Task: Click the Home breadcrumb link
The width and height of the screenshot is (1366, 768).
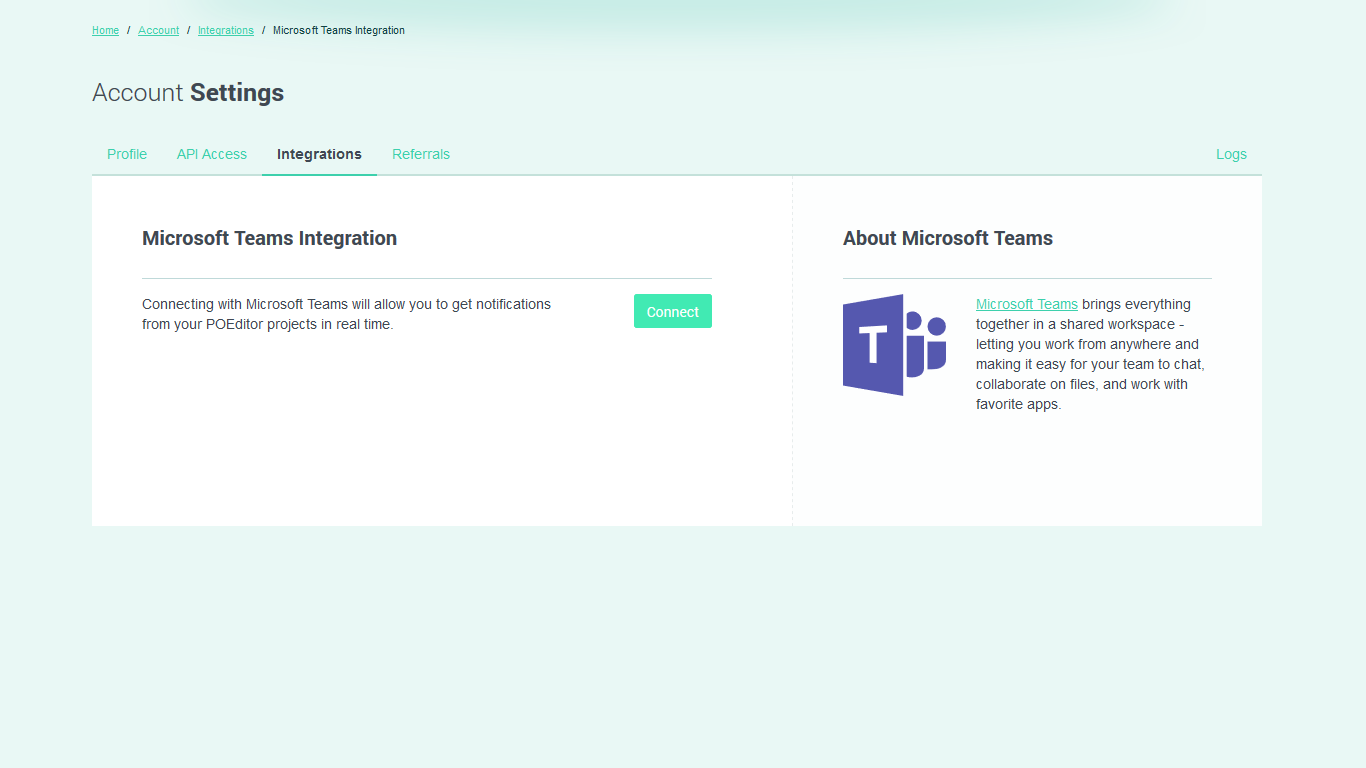Action: click(x=105, y=30)
